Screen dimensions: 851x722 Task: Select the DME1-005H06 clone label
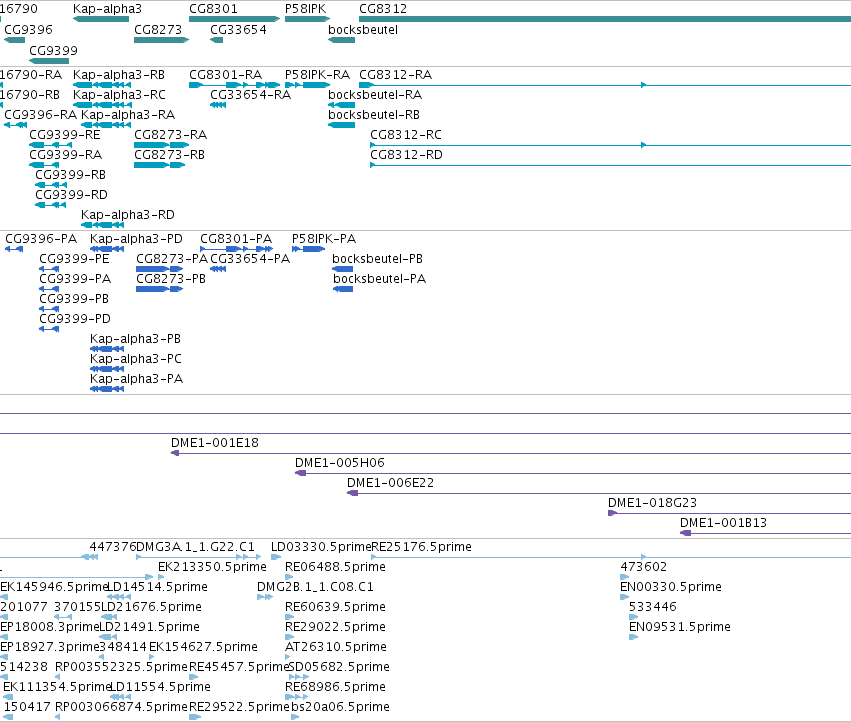tap(340, 463)
